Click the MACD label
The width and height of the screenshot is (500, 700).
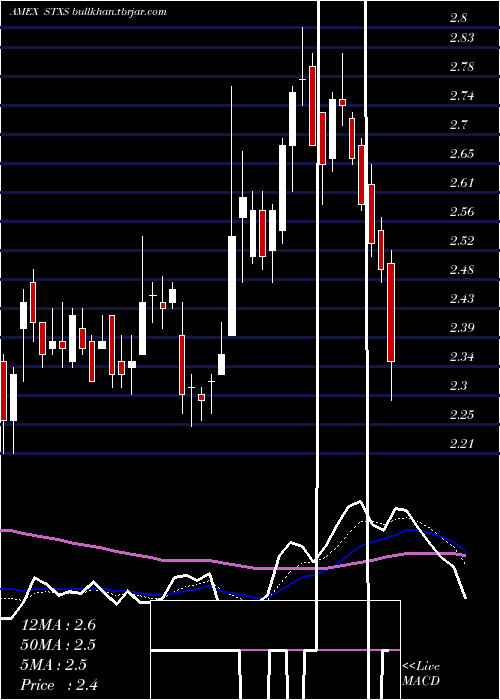[421, 681]
